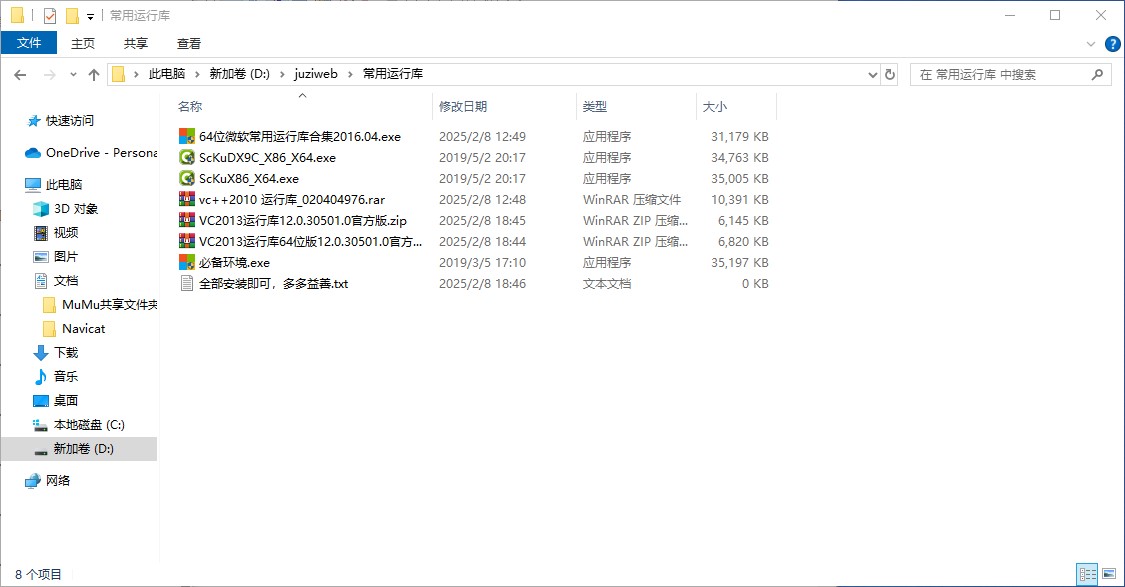Image resolution: width=1125 pixels, height=587 pixels.
Task: Open the 文档 folder in sidebar
Action: pyautogui.click(x=56, y=281)
